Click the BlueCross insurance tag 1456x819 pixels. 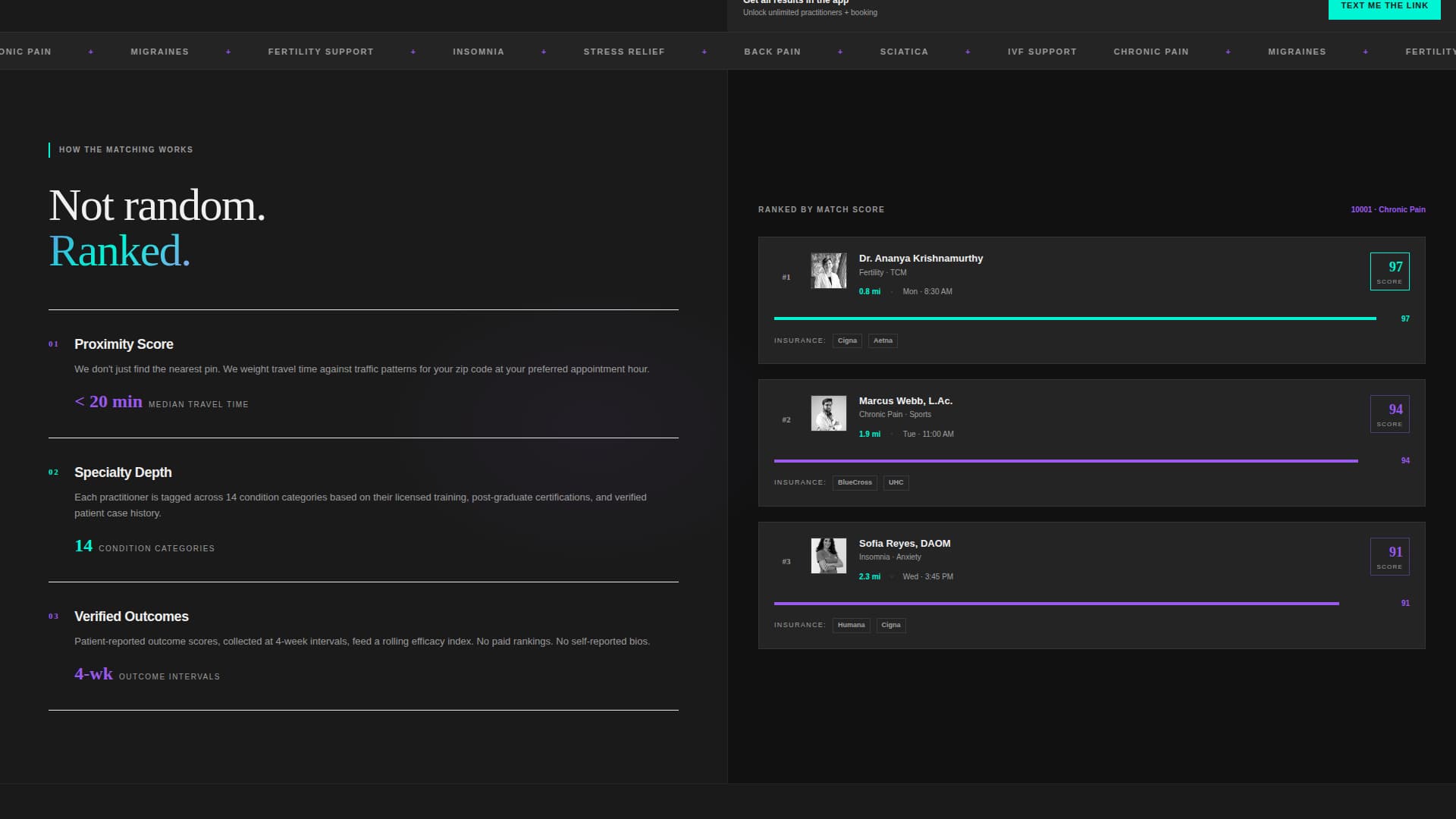(855, 483)
